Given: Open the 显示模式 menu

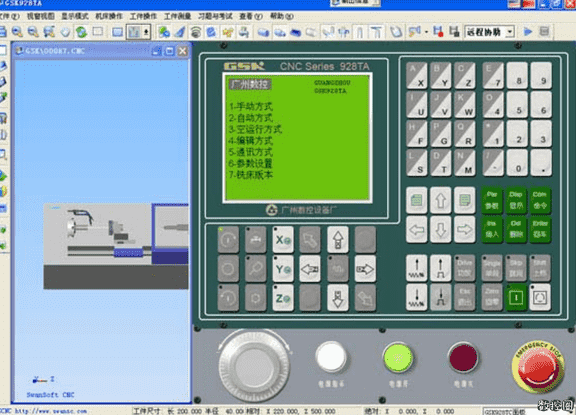Looking at the screenshot, I should 75,16.
